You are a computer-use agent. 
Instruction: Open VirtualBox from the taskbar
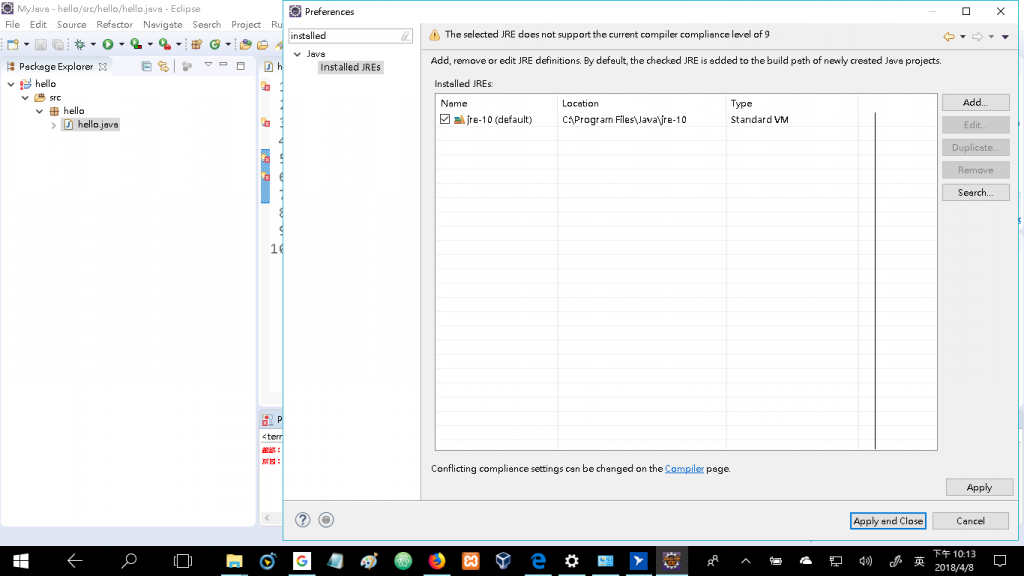click(504, 561)
